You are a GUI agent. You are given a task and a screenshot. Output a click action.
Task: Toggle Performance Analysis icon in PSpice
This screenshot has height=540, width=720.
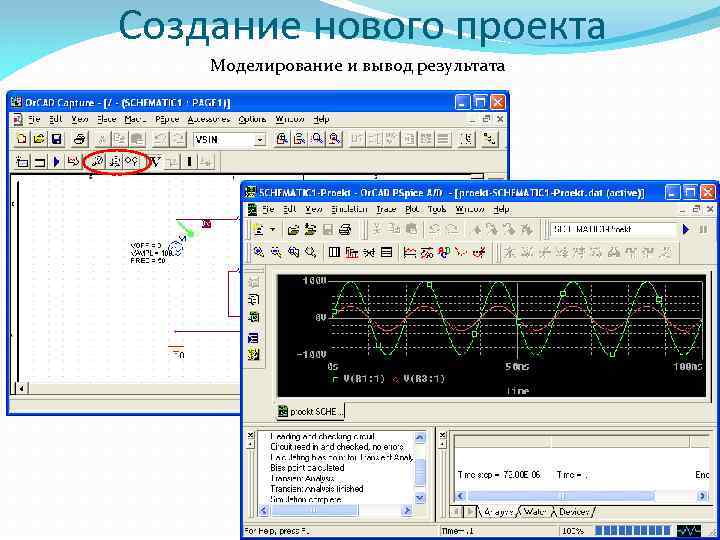point(369,252)
